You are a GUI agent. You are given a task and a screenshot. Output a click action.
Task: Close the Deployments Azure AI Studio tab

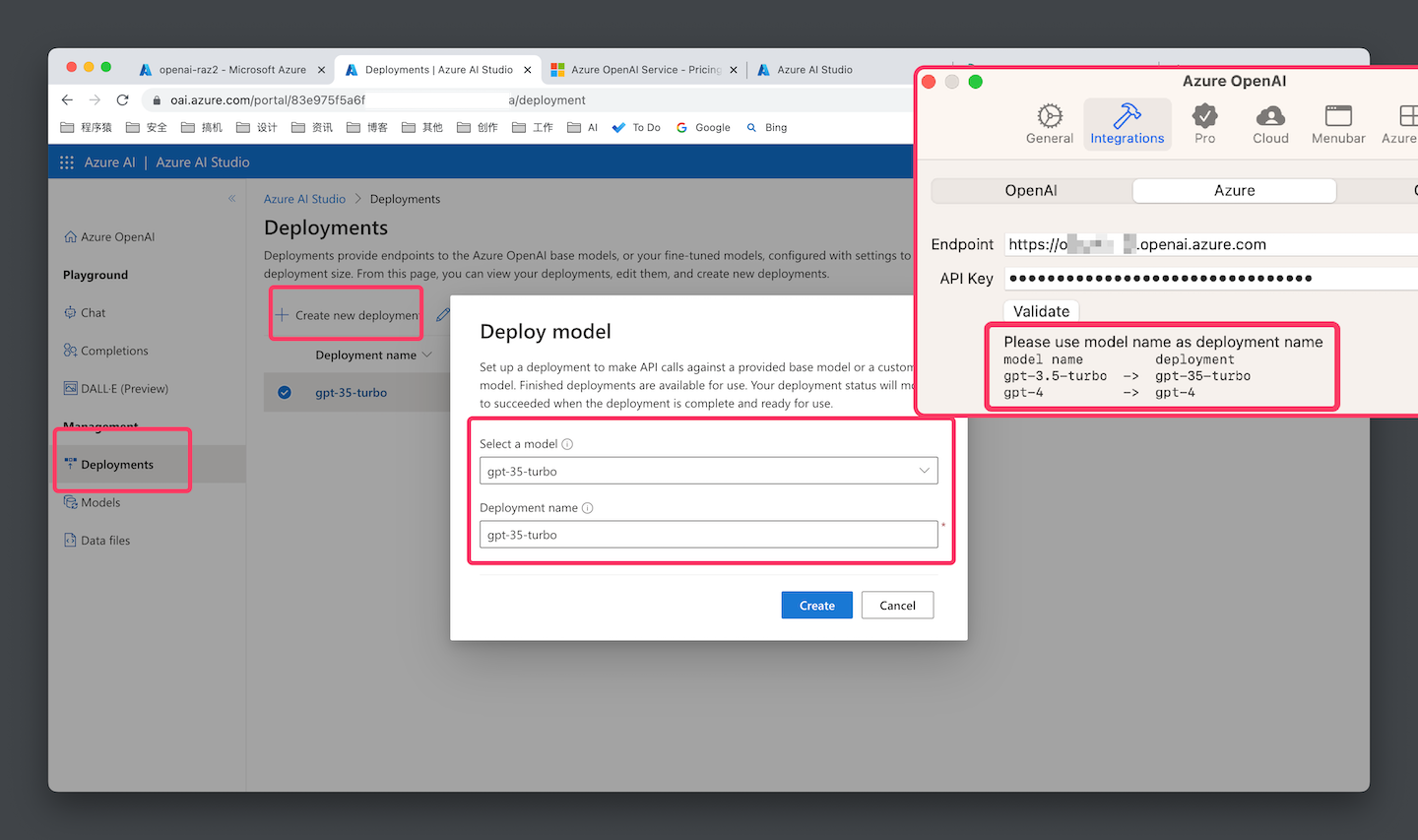click(x=528, y=70)
